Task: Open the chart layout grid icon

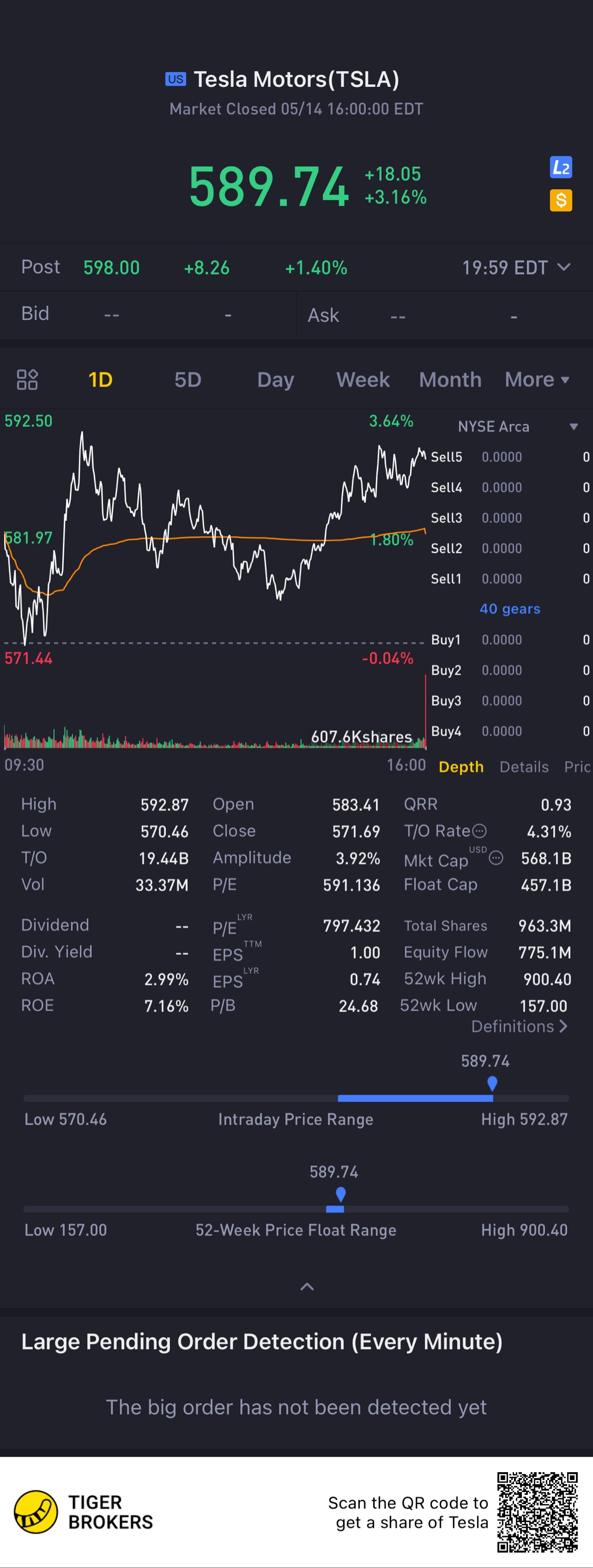Action: (27, 379)
